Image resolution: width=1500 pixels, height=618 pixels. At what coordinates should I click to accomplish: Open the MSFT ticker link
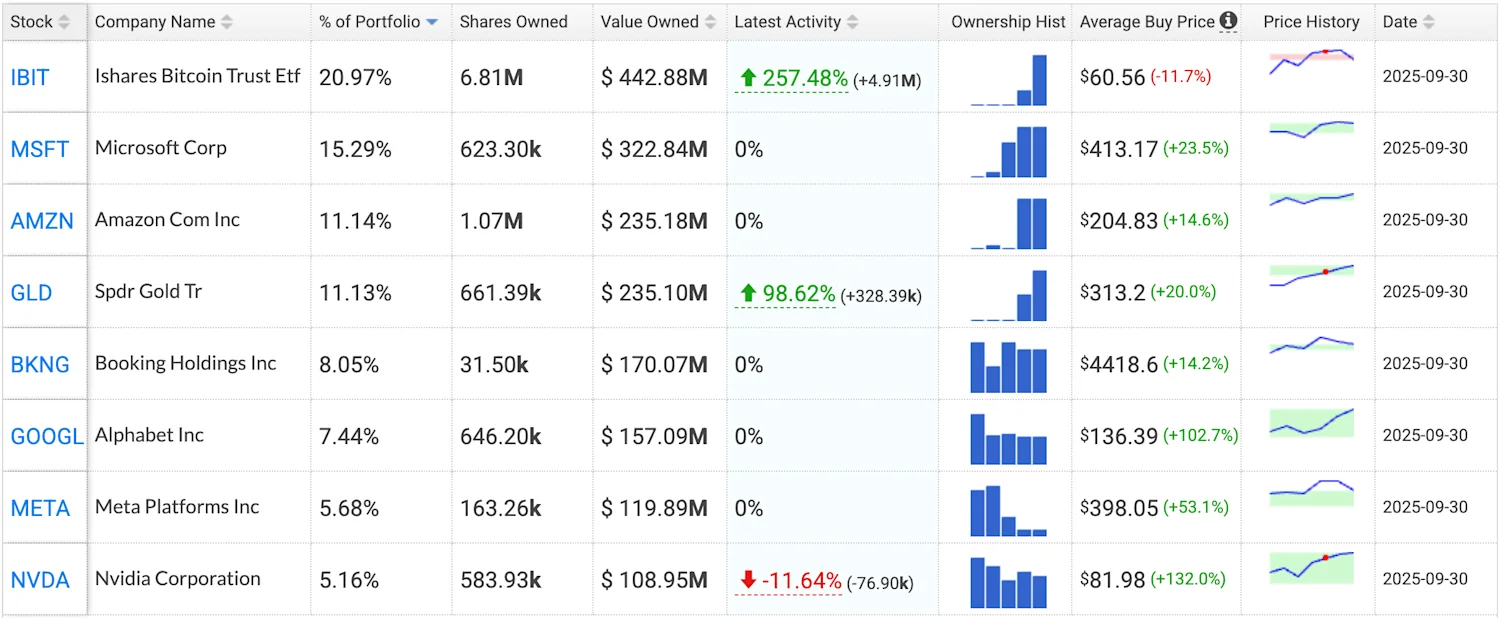tap(37, 148)
